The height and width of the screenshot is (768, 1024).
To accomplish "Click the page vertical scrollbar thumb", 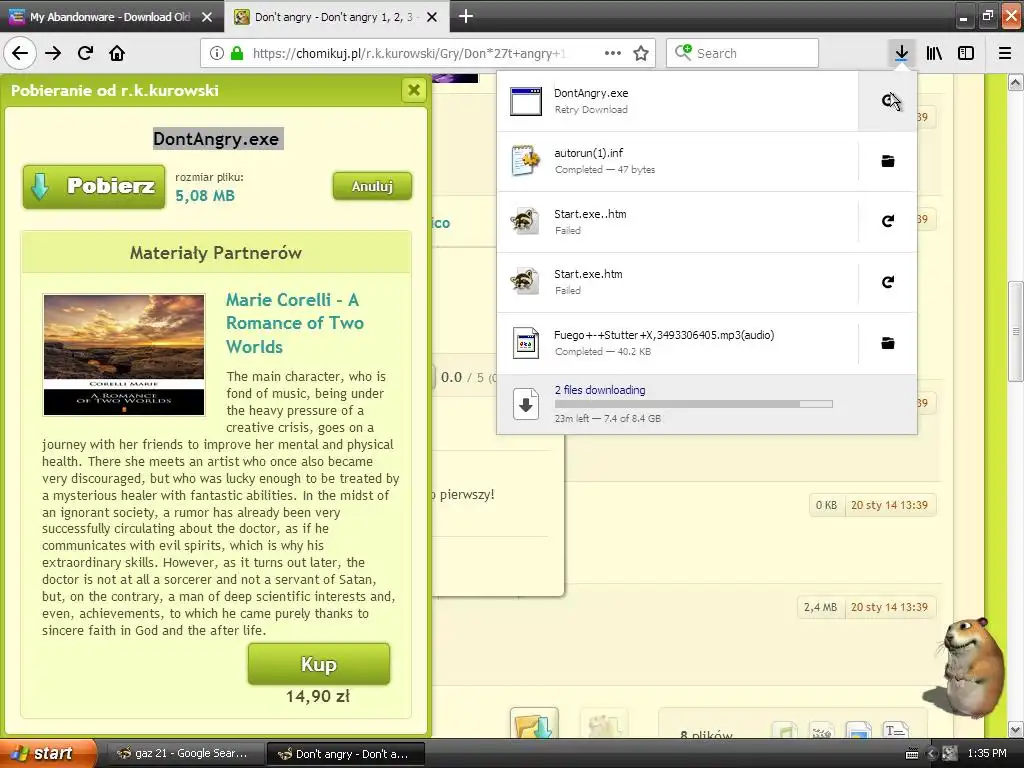I will click(1015, 331).
